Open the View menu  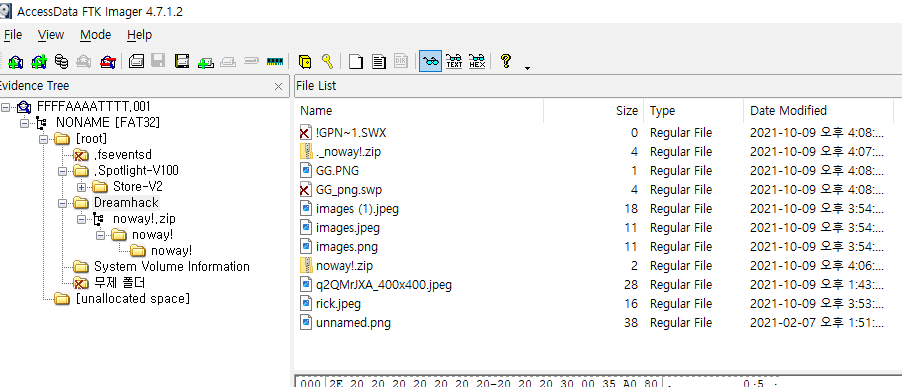click(51, 35)
